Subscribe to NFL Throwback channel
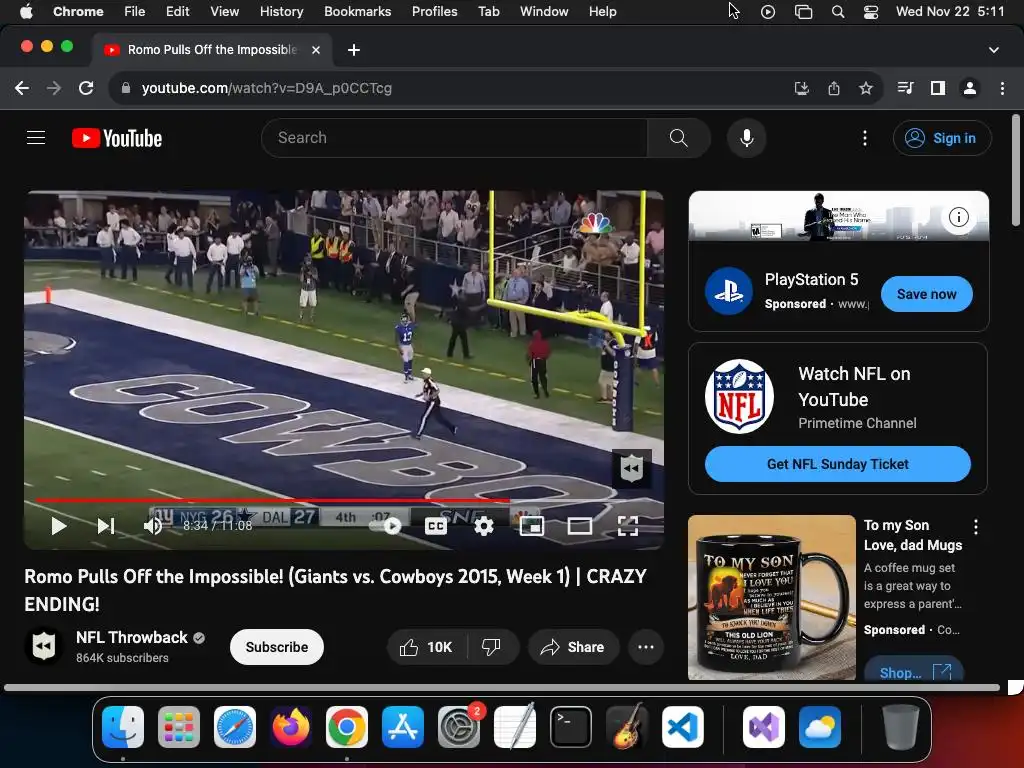The width and height of the screenshot is (1024, 768). 277,647
